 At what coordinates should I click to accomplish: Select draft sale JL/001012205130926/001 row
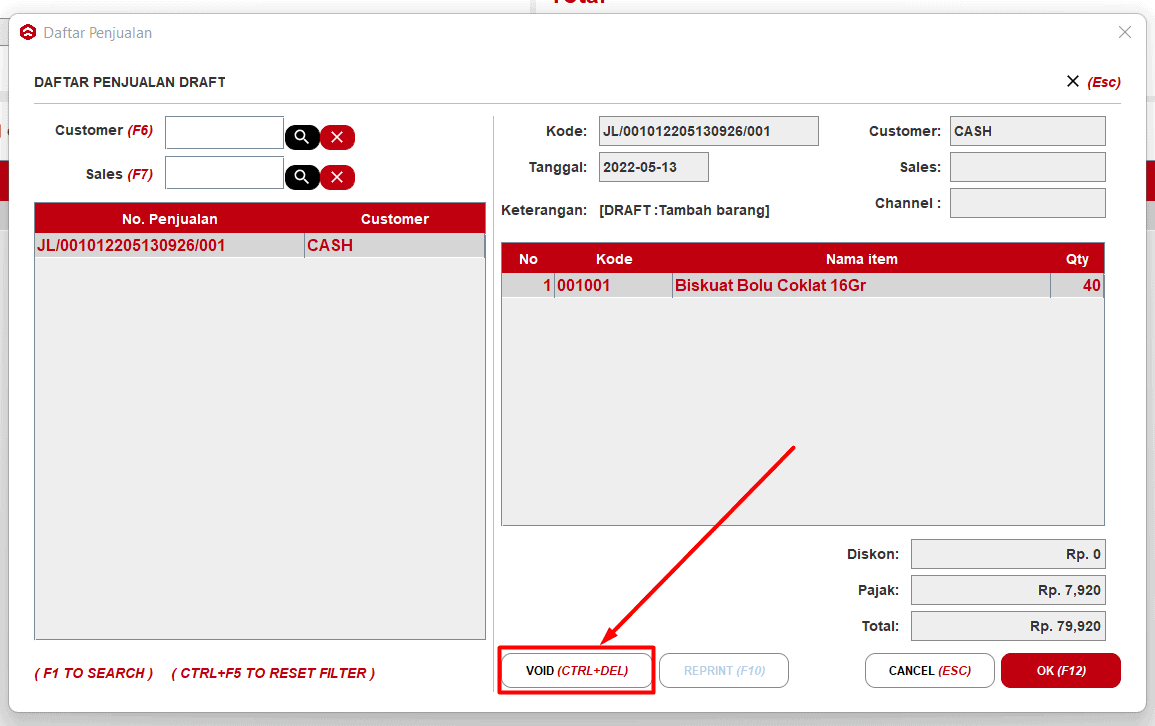click(169, 246)
